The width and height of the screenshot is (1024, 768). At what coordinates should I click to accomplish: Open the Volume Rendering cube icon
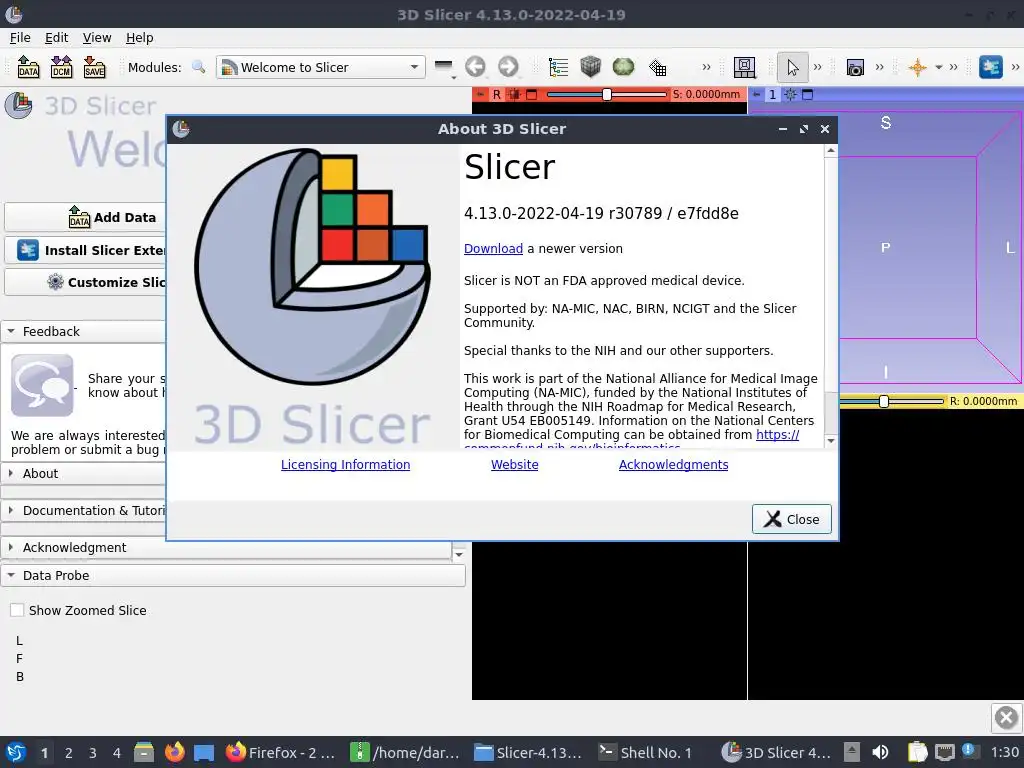pos(590,67)
